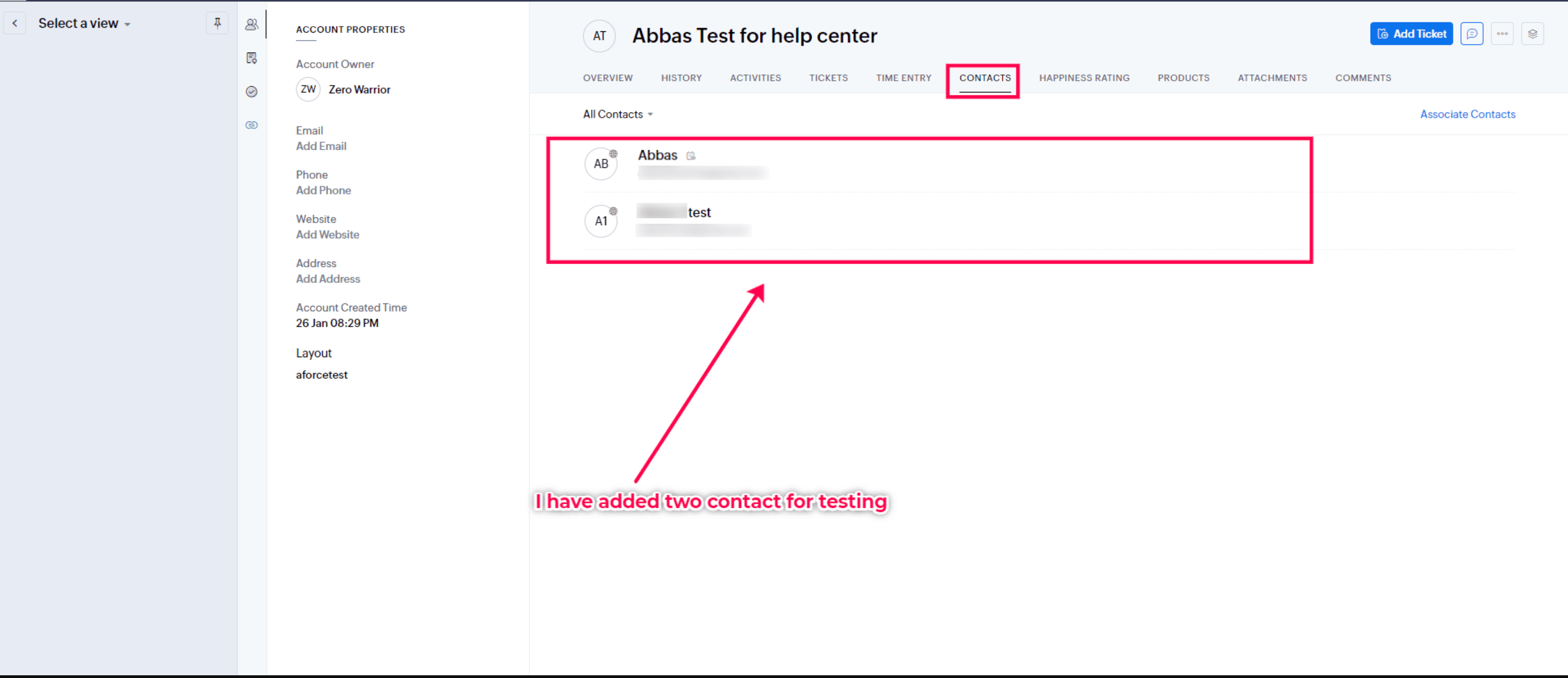Click the back arrow beside Select a view
1568x678 pixels.
(15, 23)
